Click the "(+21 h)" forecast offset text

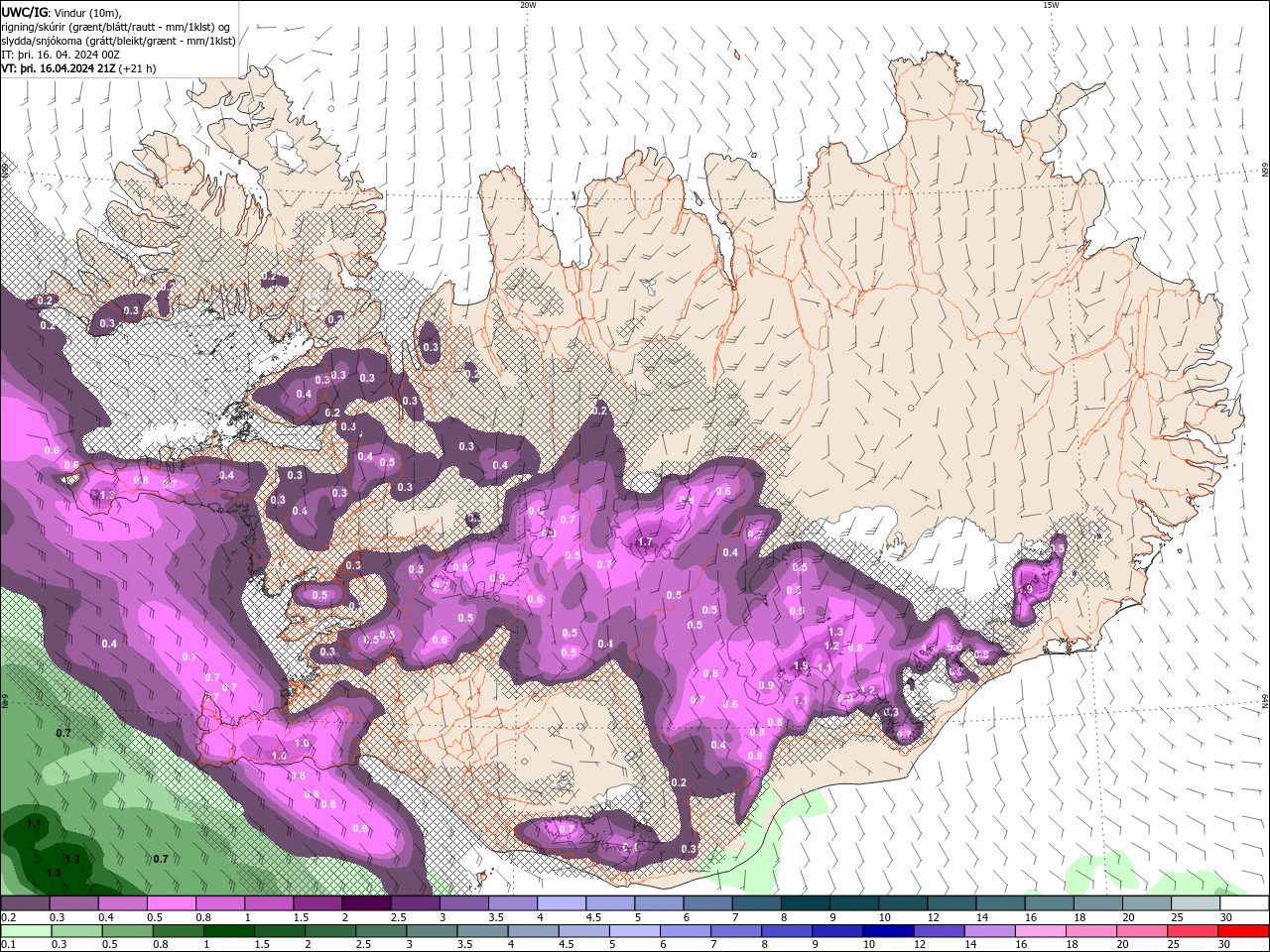pyautogui.click(x=137, y=69)
